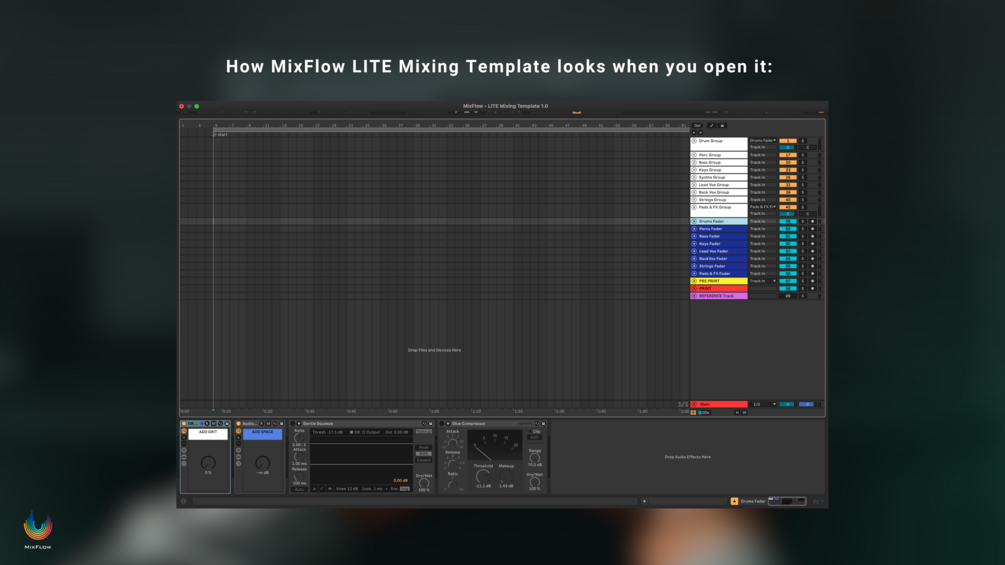Unfold the Perc Group track

click(694, 155)
